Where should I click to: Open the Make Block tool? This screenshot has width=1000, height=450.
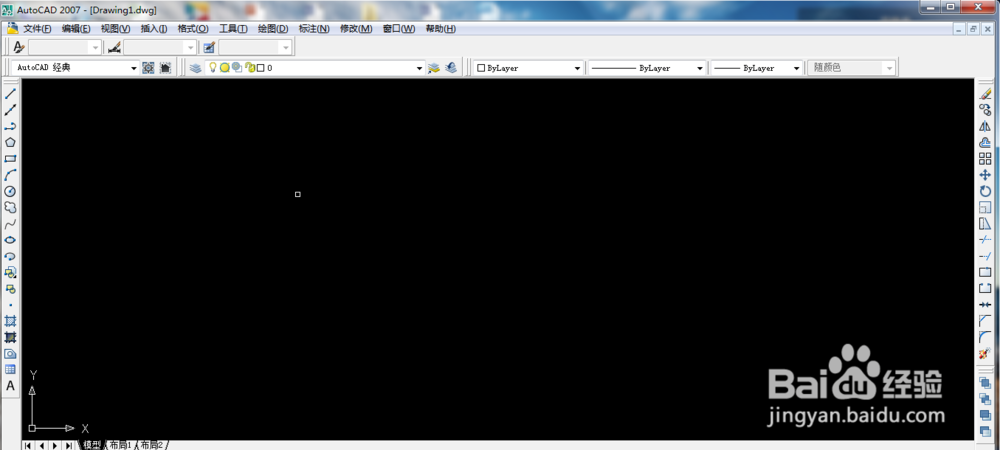click(10, 289)
